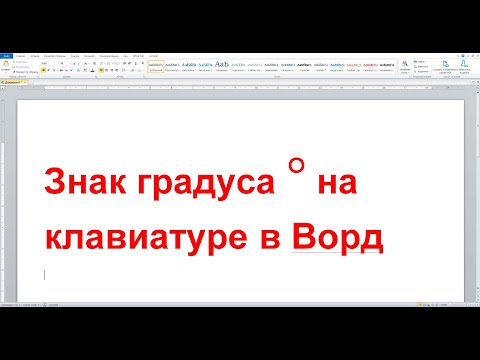Open the Change Case (Aa) menu
Viewport: 480px width, 360px height.
[x=86, y=63]
